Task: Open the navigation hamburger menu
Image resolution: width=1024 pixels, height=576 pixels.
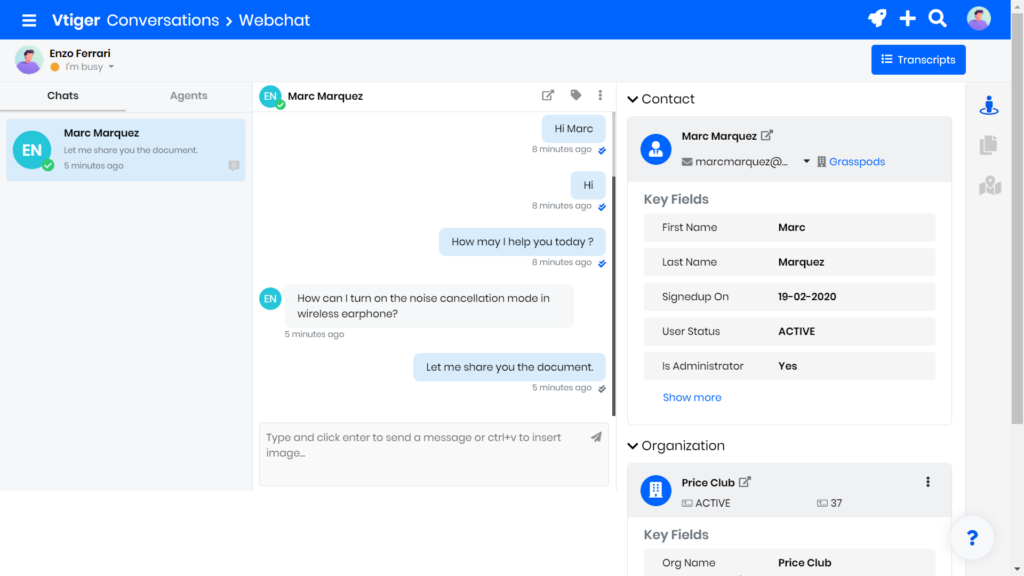Action: tap(29, 18)
